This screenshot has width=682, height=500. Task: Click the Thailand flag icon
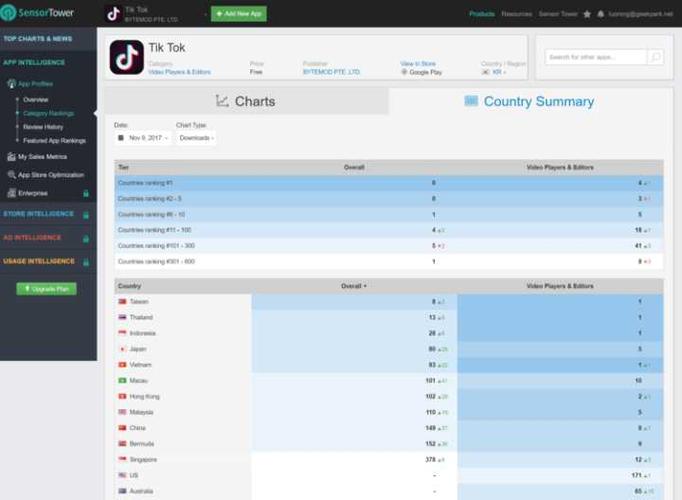[122, 317]
